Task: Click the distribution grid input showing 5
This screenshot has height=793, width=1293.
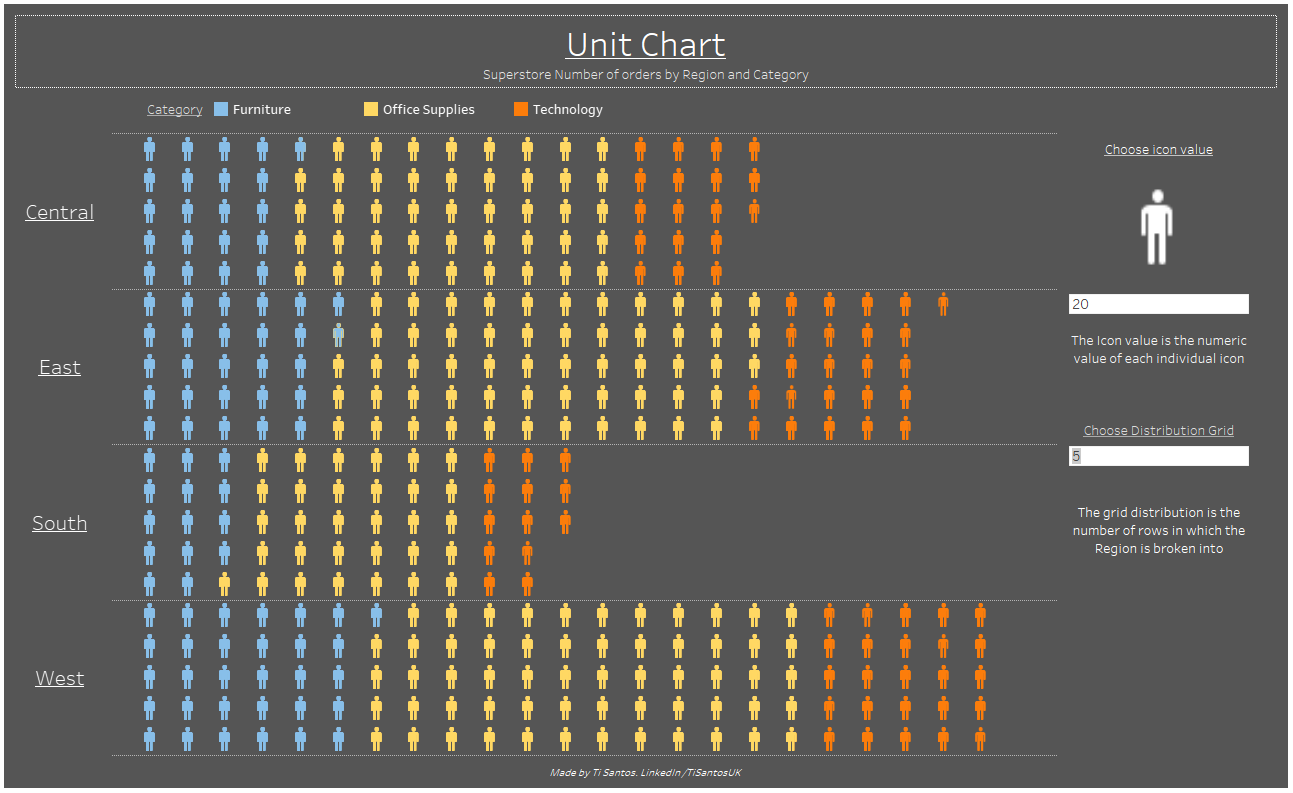Action: pyautogui.click(x=1157, y=456)
